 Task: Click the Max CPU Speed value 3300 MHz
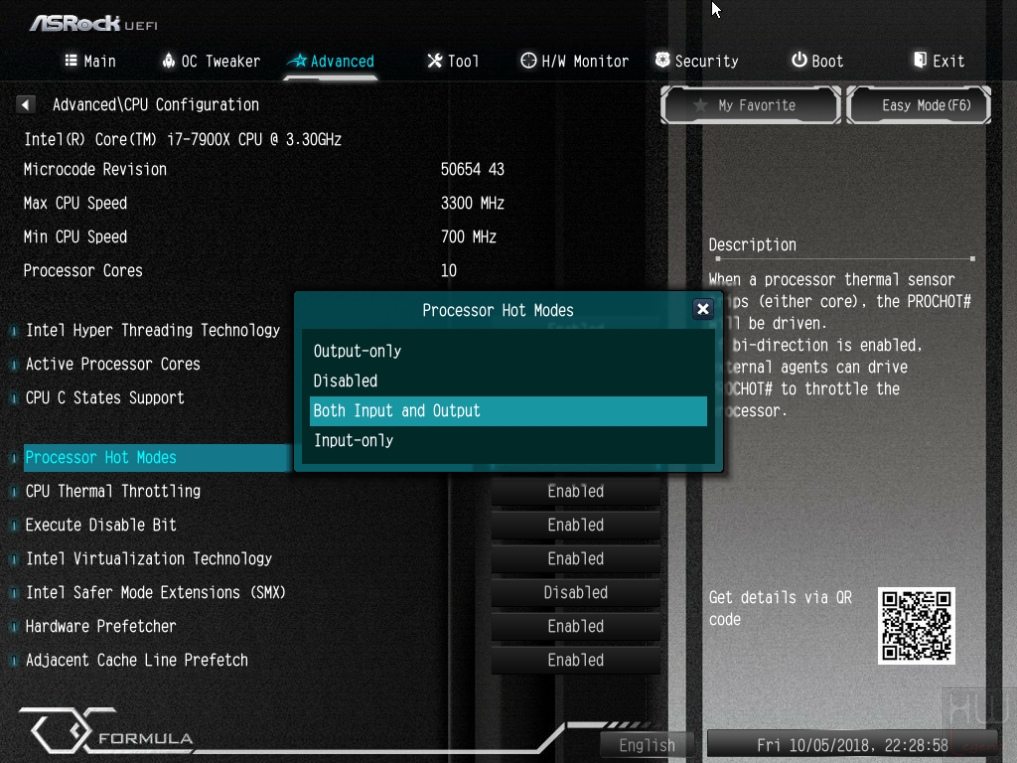(472, 203)
